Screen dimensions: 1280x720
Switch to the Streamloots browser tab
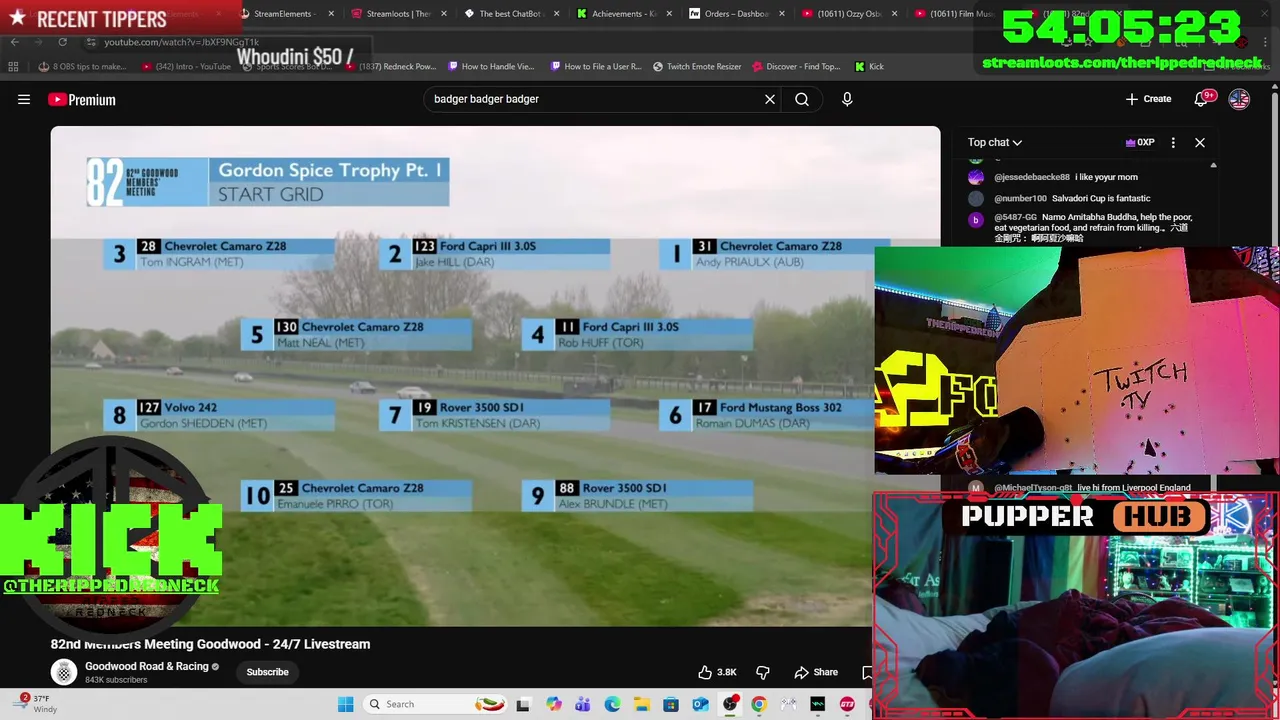[x=398, y=14]
